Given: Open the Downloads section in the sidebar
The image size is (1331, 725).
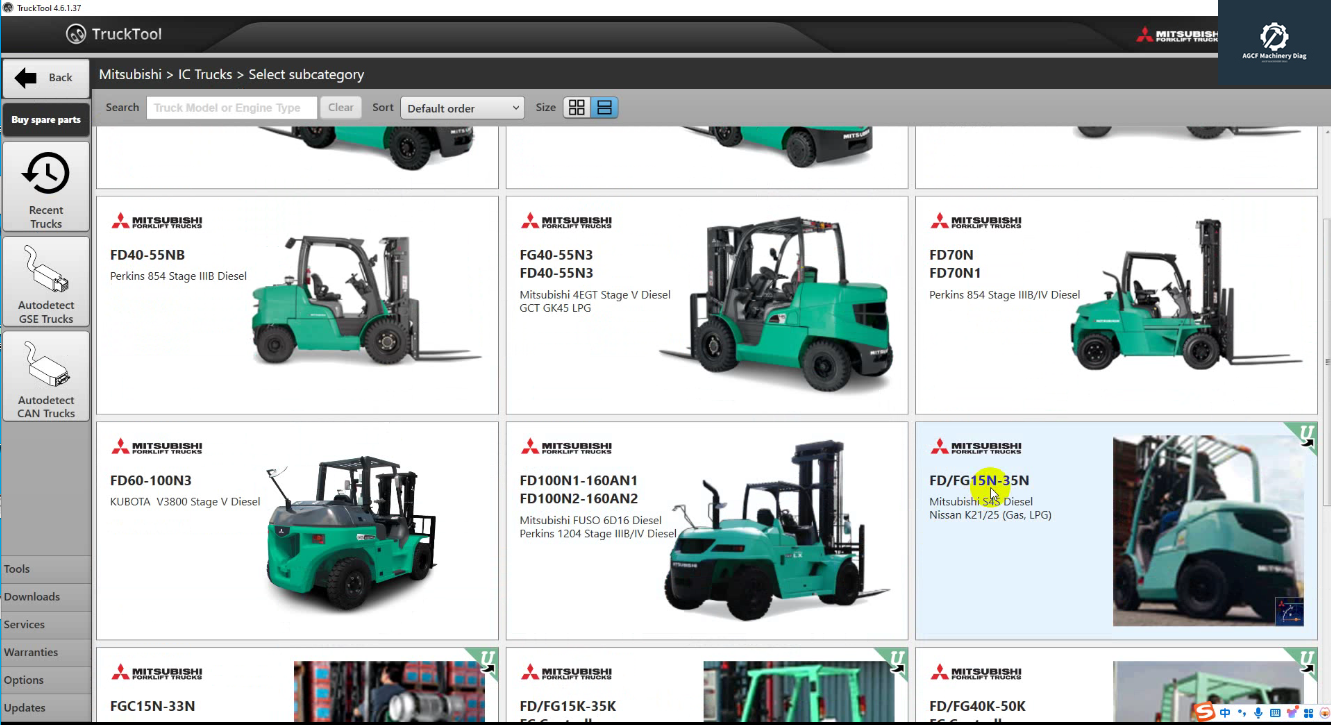Looking at the screenshot, I should (45, 596).
